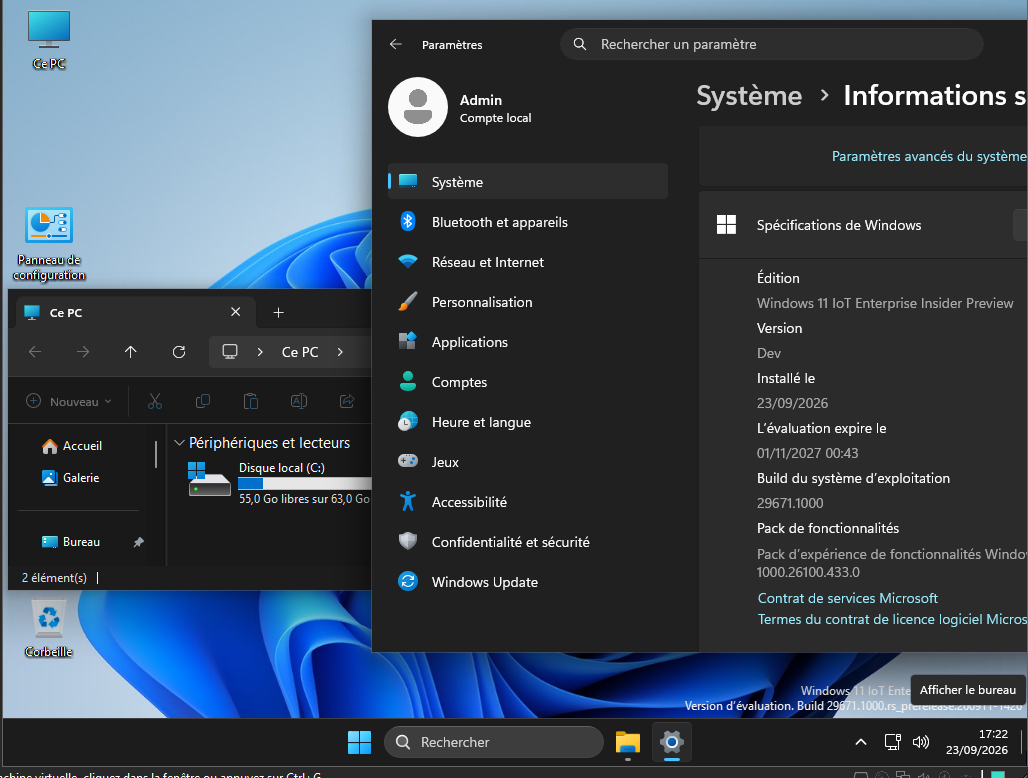Click the Windows logo in Spécifications section
The image size is (1028, 778).
(x=726, y=225)
